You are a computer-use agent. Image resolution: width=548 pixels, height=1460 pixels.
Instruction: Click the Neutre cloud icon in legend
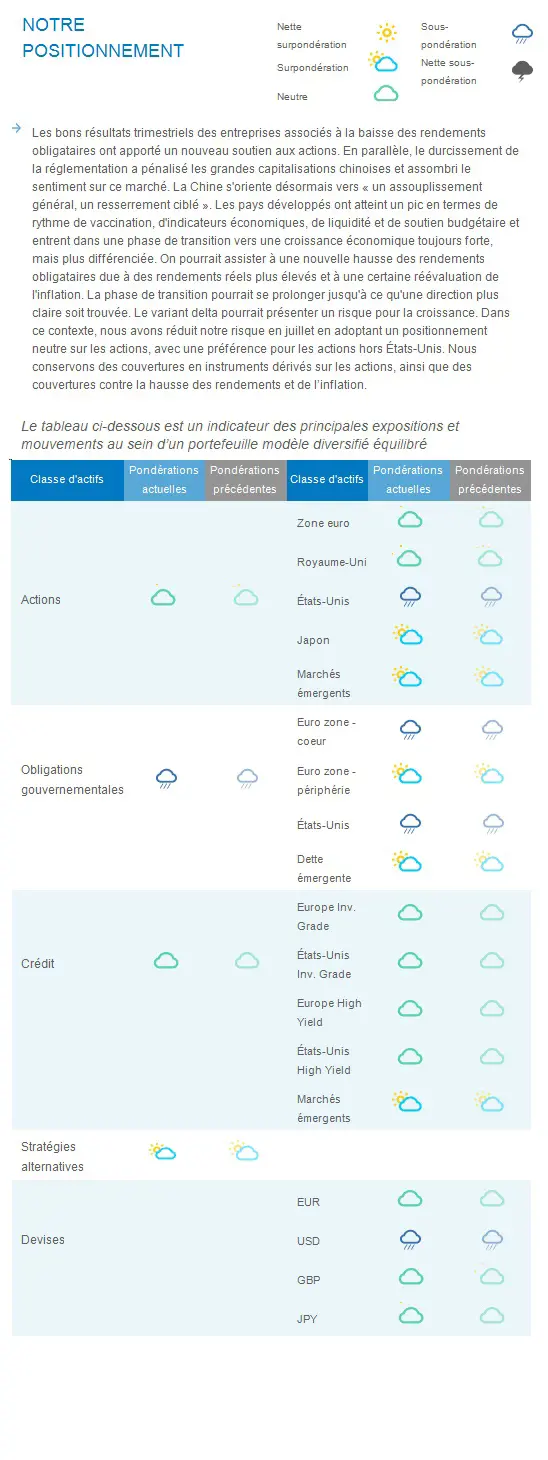coord(386,94)
